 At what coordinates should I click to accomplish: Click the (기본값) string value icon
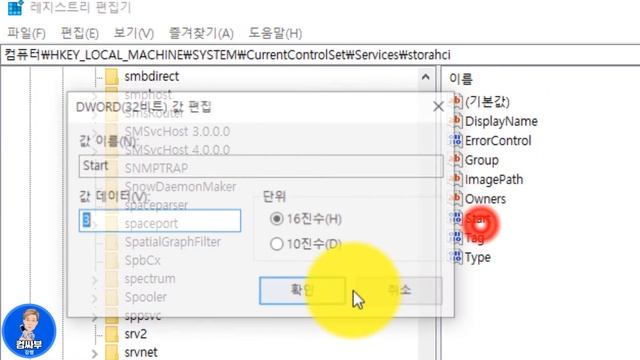(x=456, y=101)
